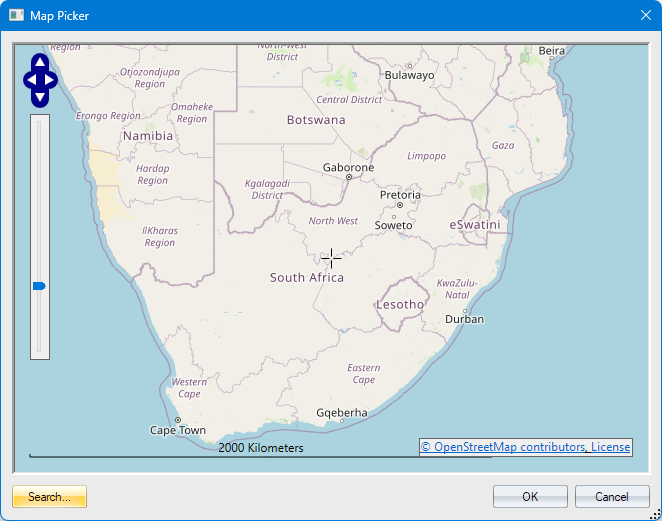
Task: Click the pan down arrow
Action: [x=40, y=98]
